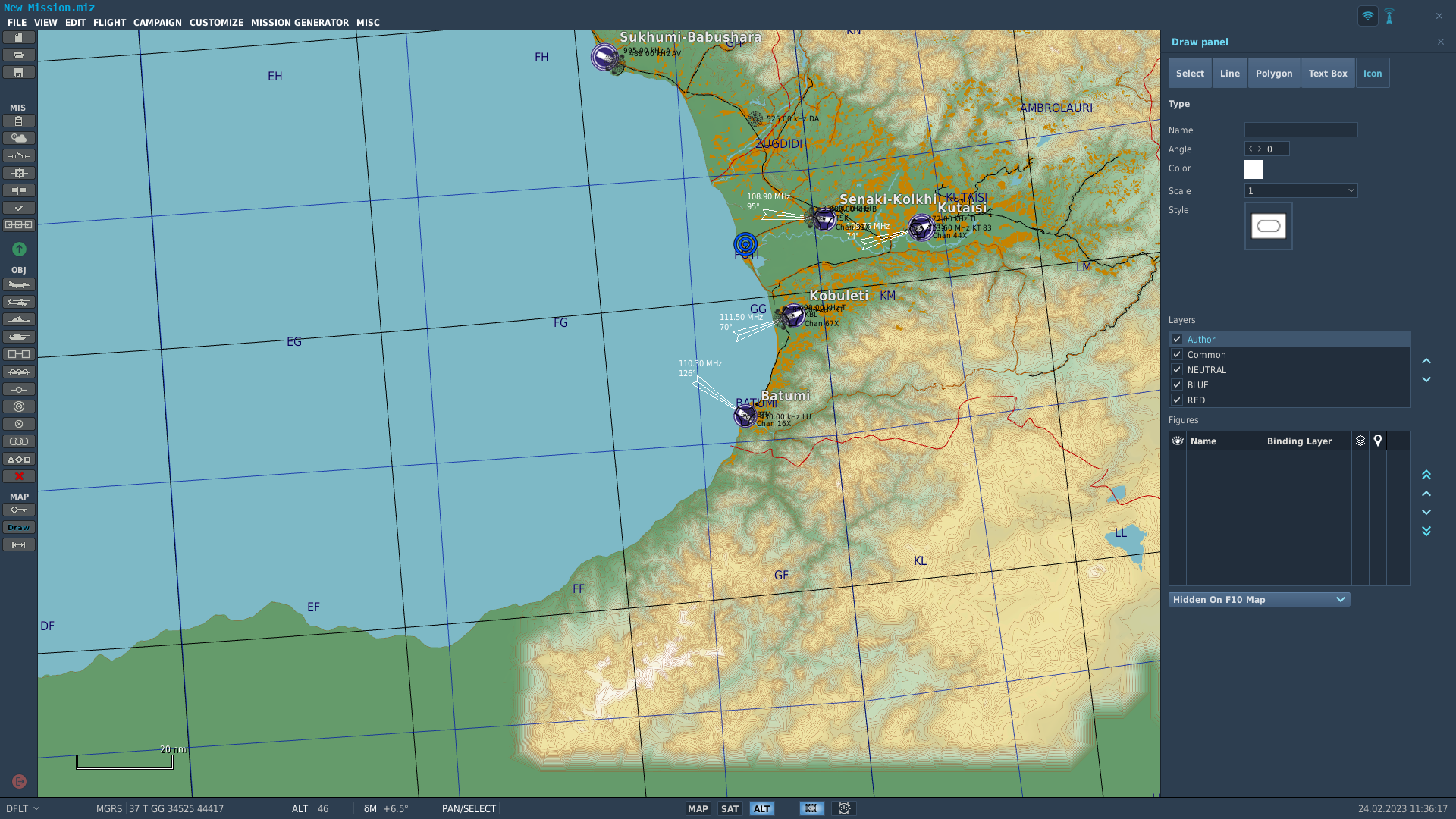Click the white Color swatch

[x=1254, y=169]
